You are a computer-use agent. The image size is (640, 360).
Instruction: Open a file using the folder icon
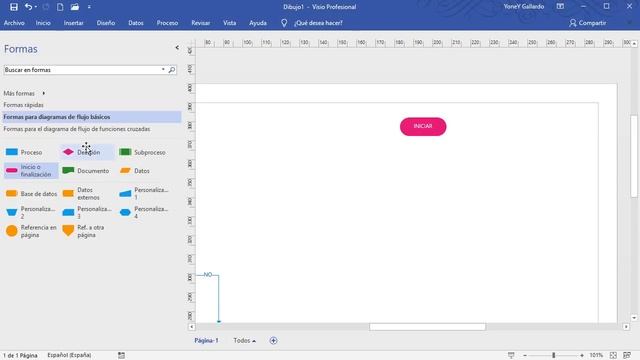[x=75, y=7]
